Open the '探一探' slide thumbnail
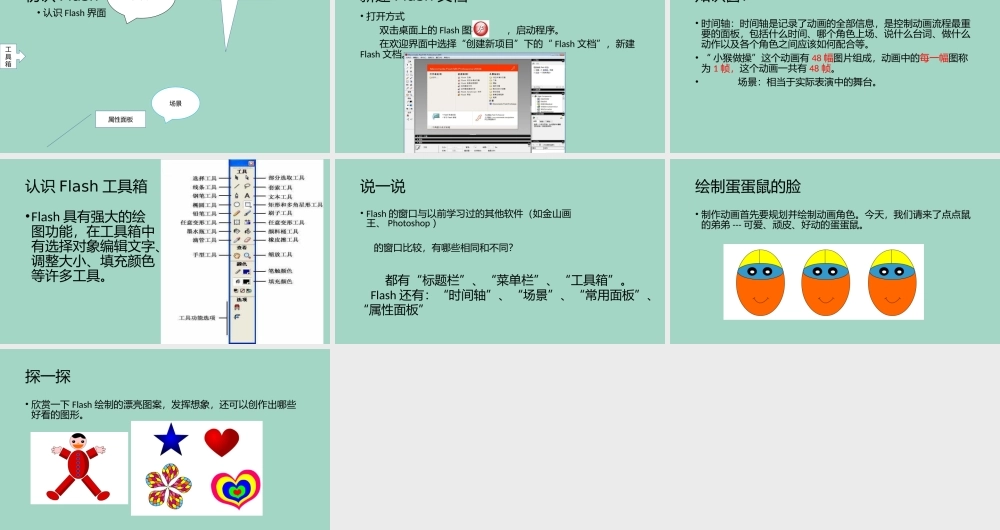 tap(165, 439)
